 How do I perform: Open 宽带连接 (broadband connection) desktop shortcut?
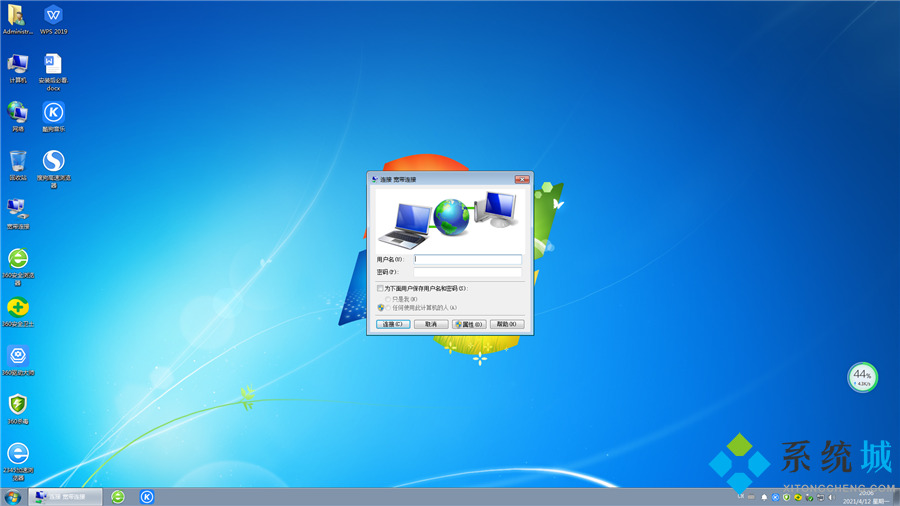(x=18, y=214)
